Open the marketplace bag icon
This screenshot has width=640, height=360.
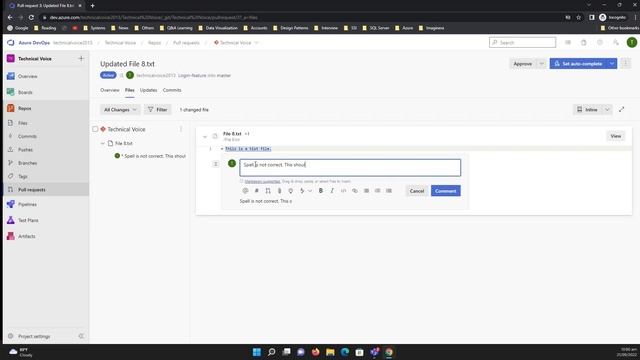[x=584, y=42]
